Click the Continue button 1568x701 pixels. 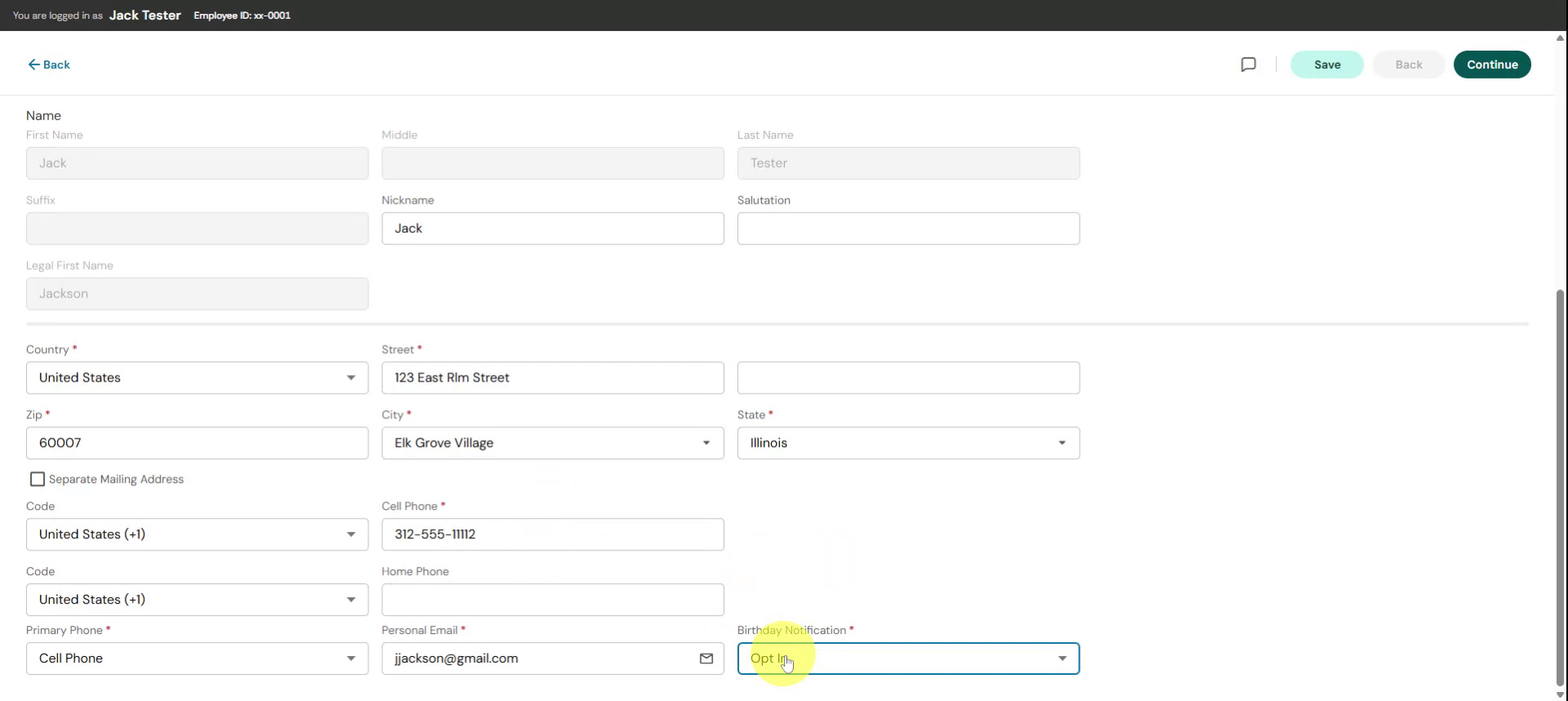point(1491,65)
